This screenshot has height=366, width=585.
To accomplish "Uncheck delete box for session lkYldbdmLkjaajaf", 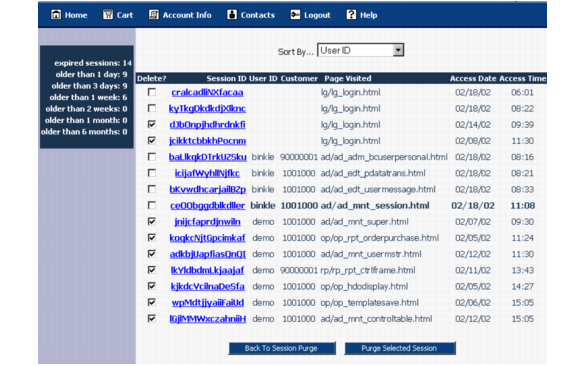I will pos(152,270).
